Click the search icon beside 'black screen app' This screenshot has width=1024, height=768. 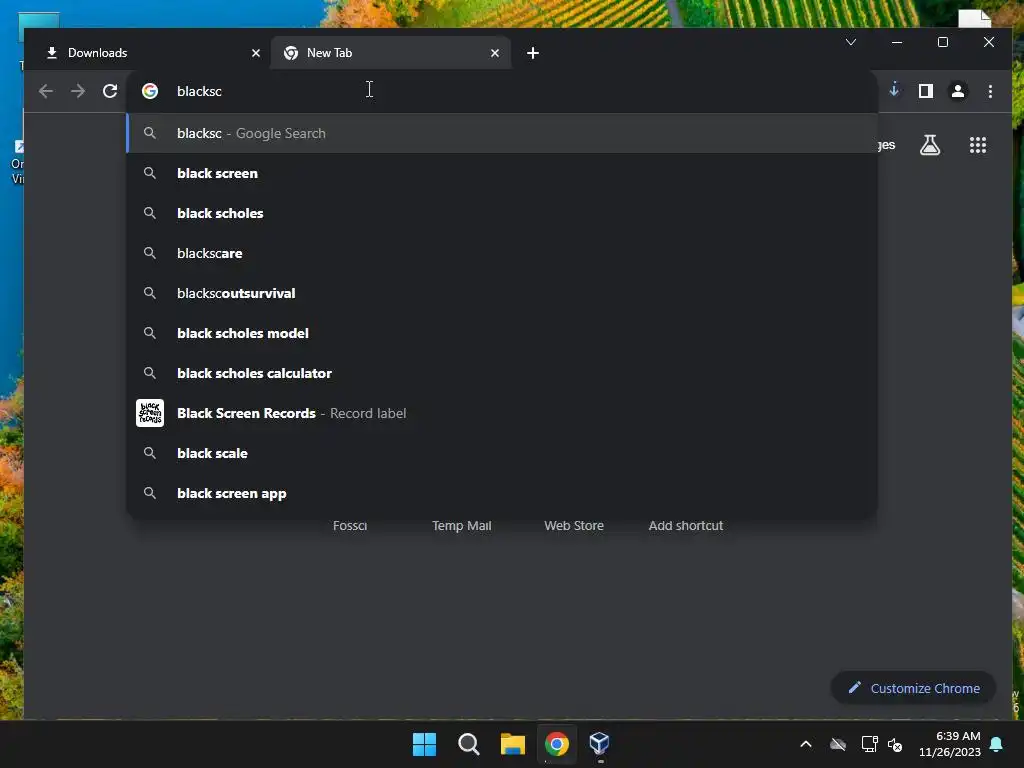[150, 493]
